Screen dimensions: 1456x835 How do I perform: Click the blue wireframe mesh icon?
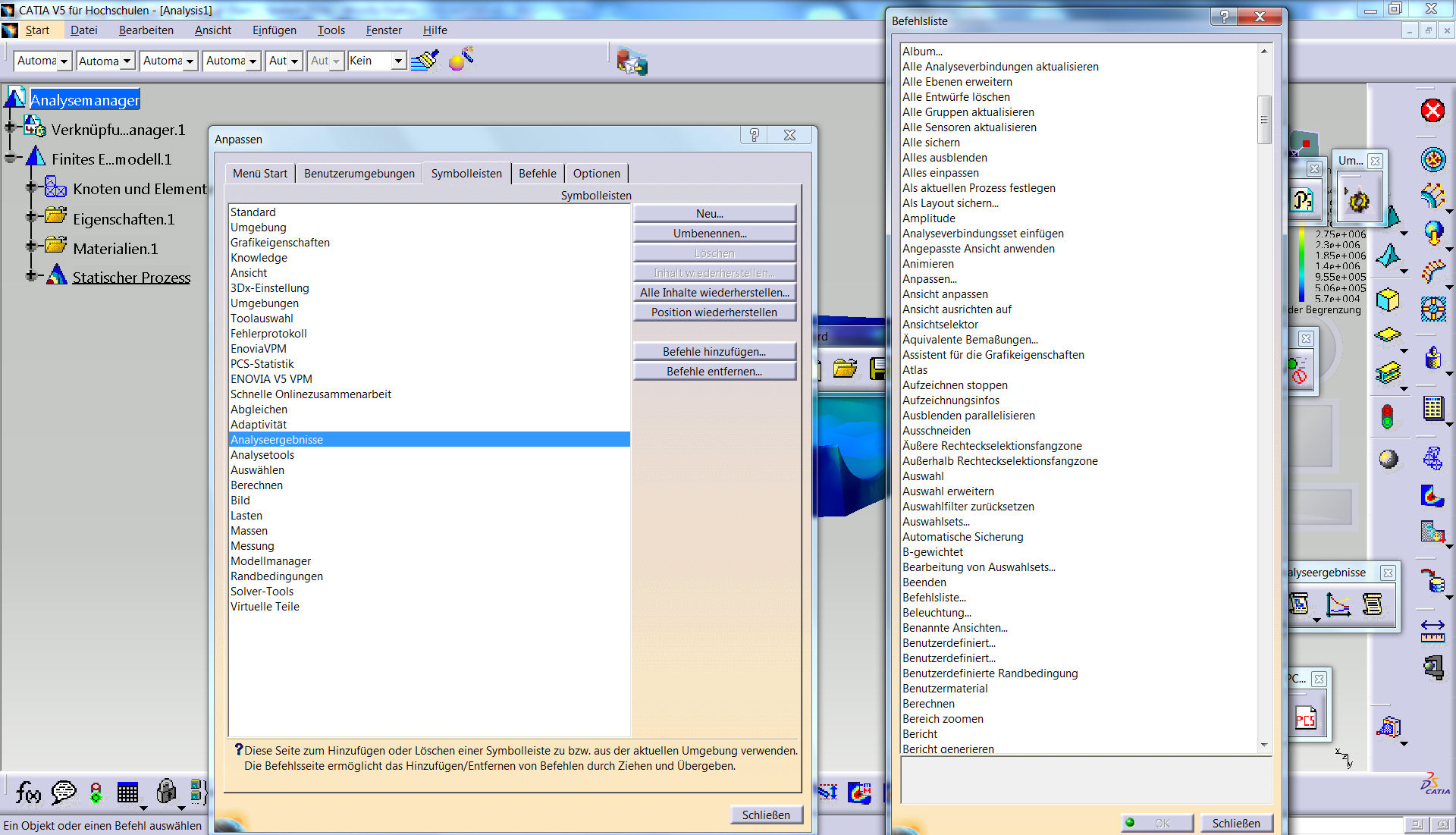(x=1432, y=458)
